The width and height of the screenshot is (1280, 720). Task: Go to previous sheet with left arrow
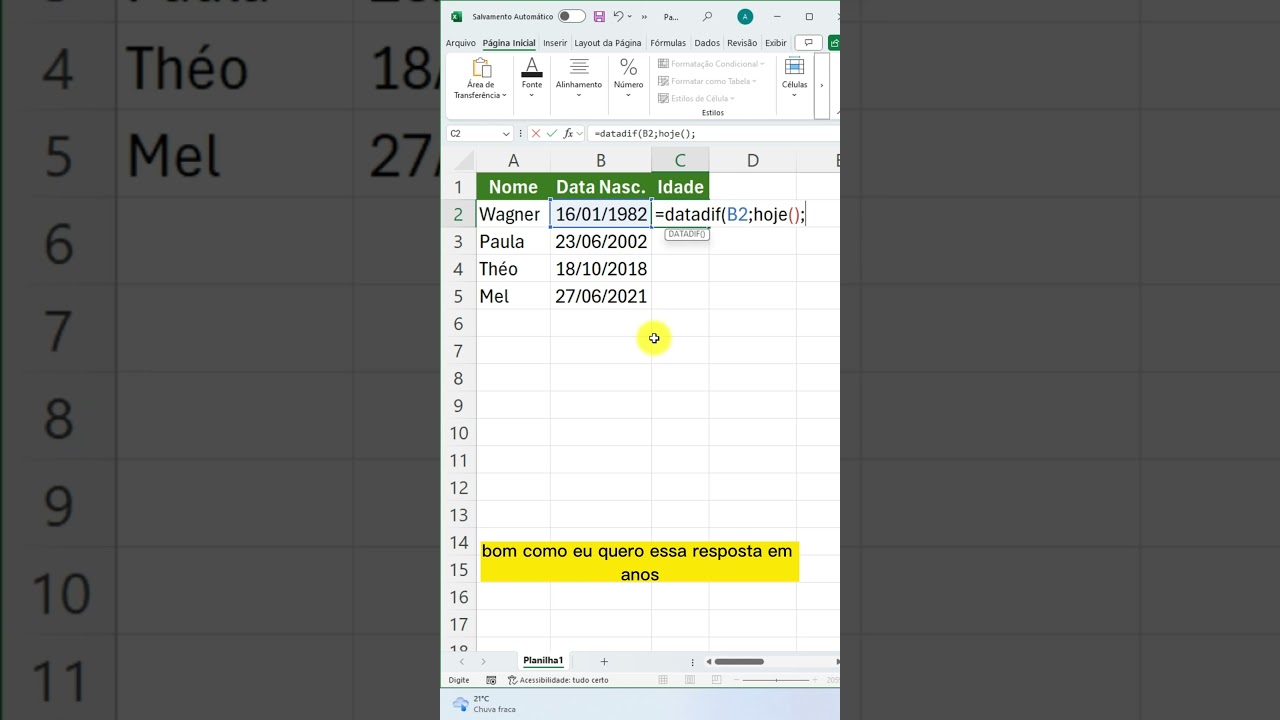(462, 662)
